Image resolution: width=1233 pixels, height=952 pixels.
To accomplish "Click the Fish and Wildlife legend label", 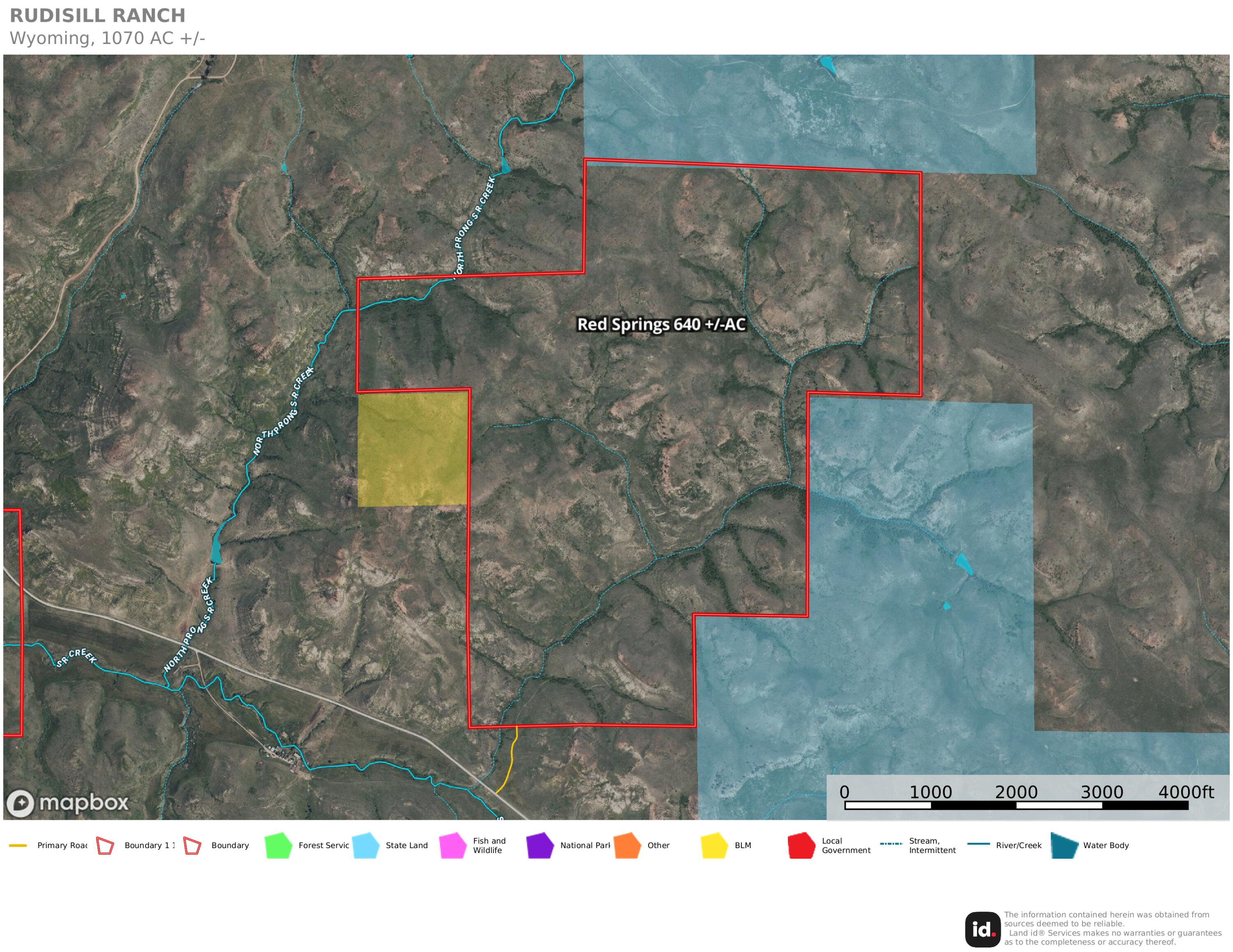I will click(x=490, y=845).
